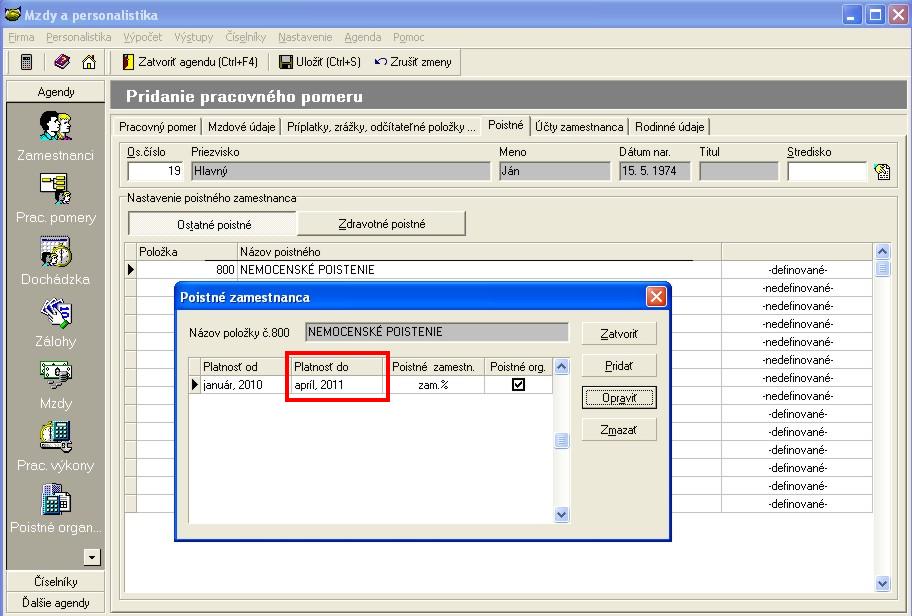Open the Personalistika menu
This screenshot has width=912, height=616.
coord(78,37)
